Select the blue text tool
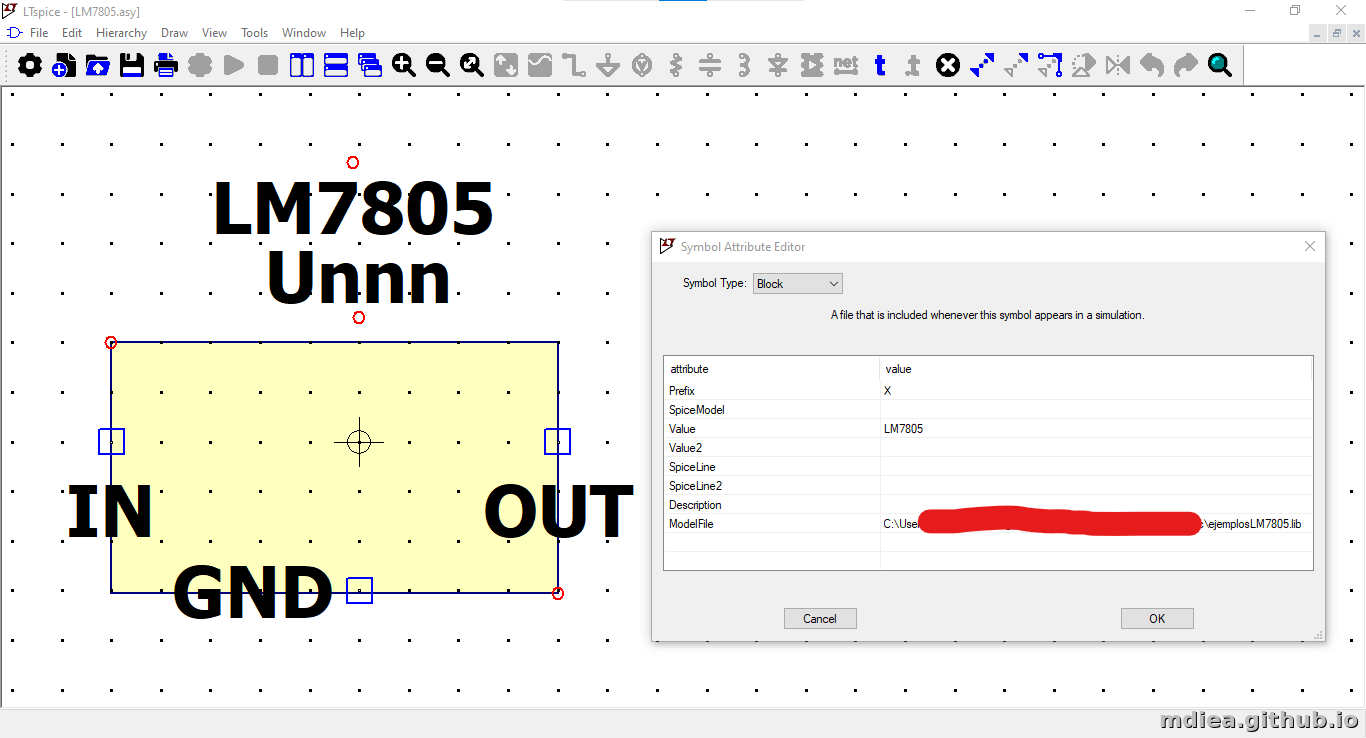Image resolution: width=1366 pixels, height=738 pixels. (x=880, y=66)
